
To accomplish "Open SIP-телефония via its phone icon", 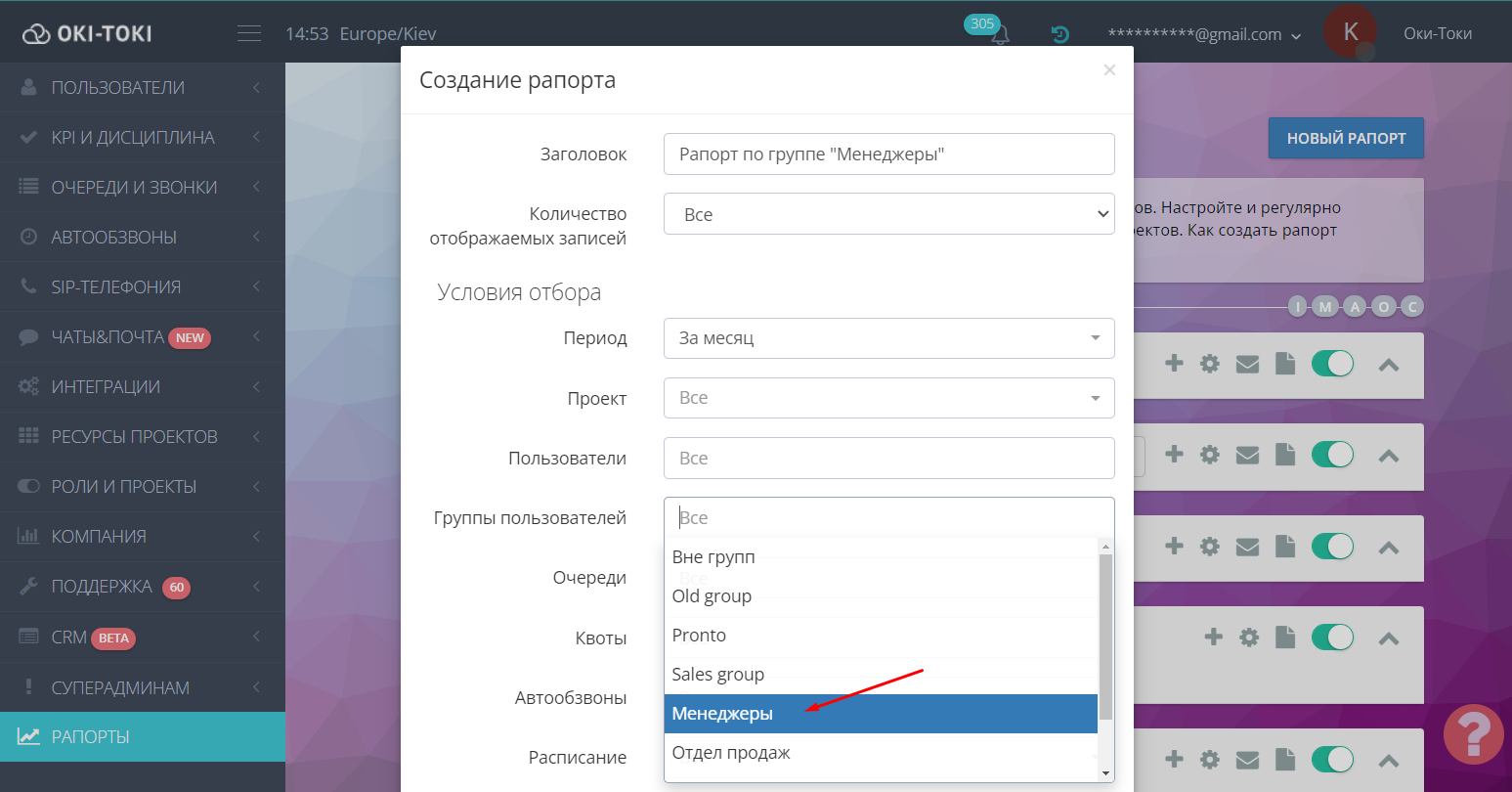I will click(29, 286).
